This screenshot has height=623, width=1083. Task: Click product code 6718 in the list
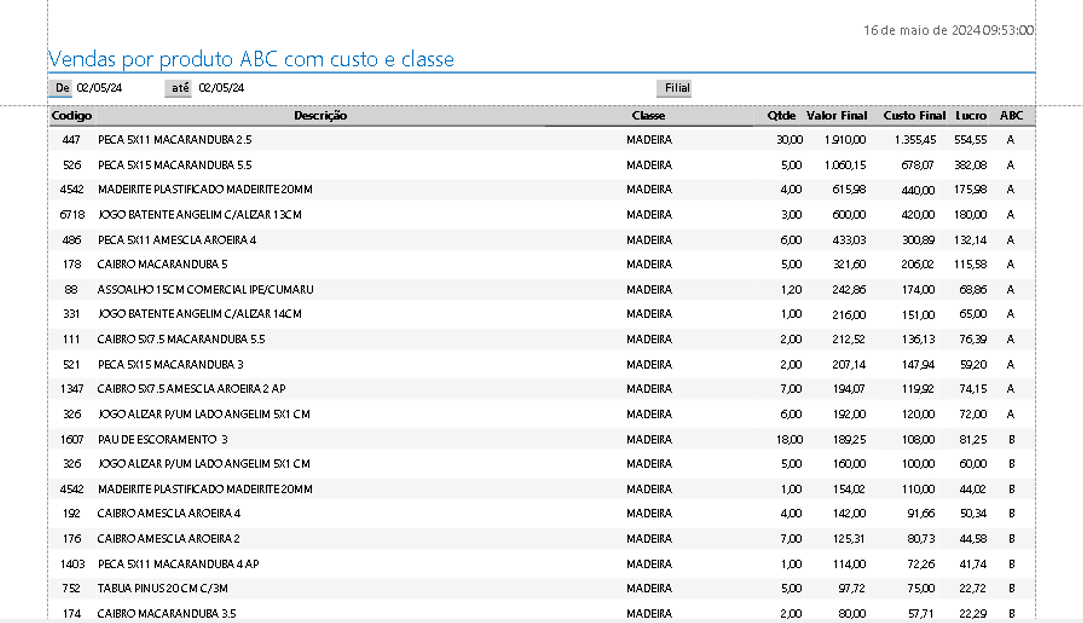[x=71, y=215]
